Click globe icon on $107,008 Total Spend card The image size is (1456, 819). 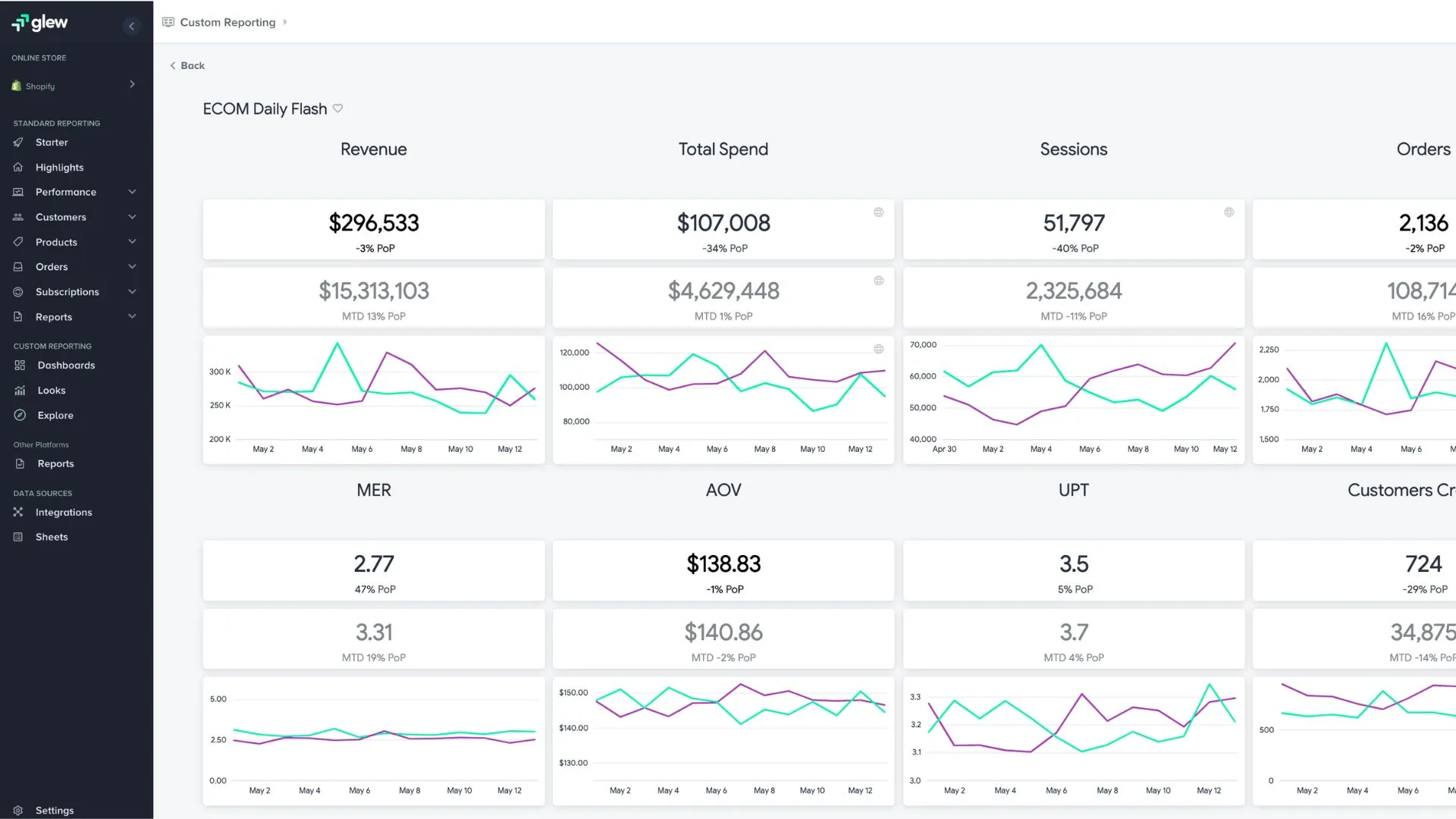tap(879, 212)
